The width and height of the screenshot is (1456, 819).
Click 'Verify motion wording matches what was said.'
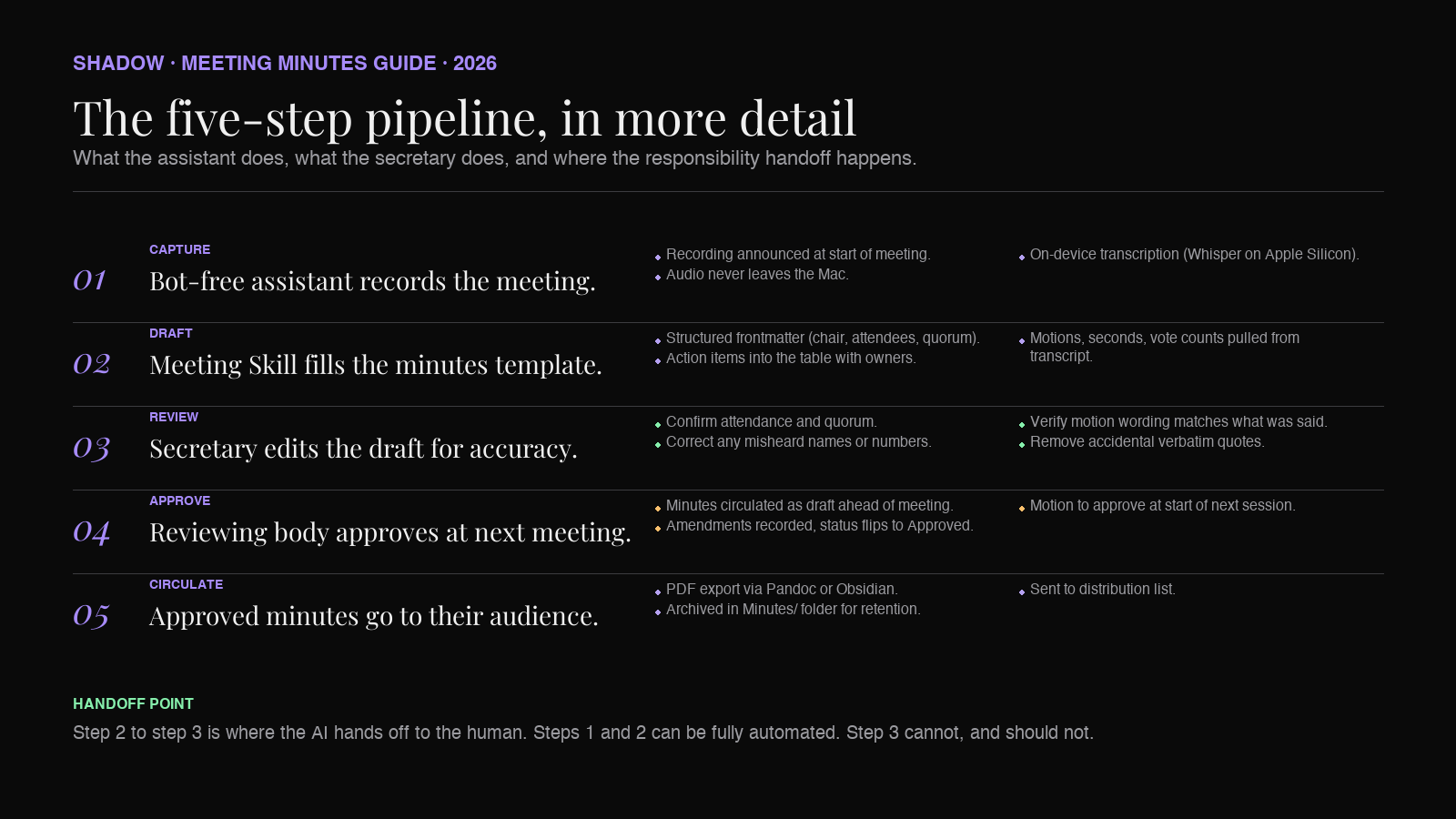pyautogui.click(x=1178, y=422)
